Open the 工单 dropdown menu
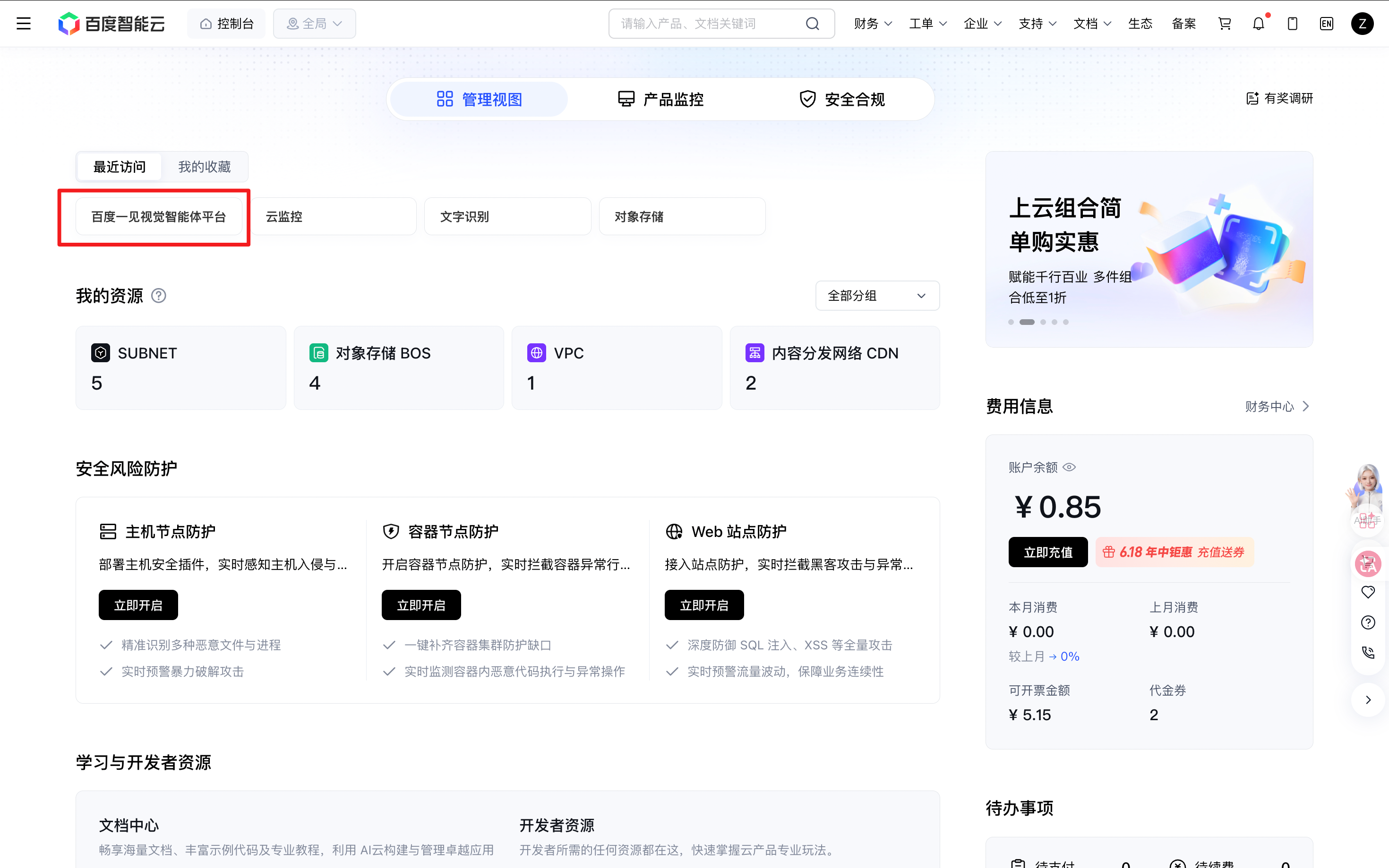This screenshot has width=1389, height=868. [x=928, y=24]
